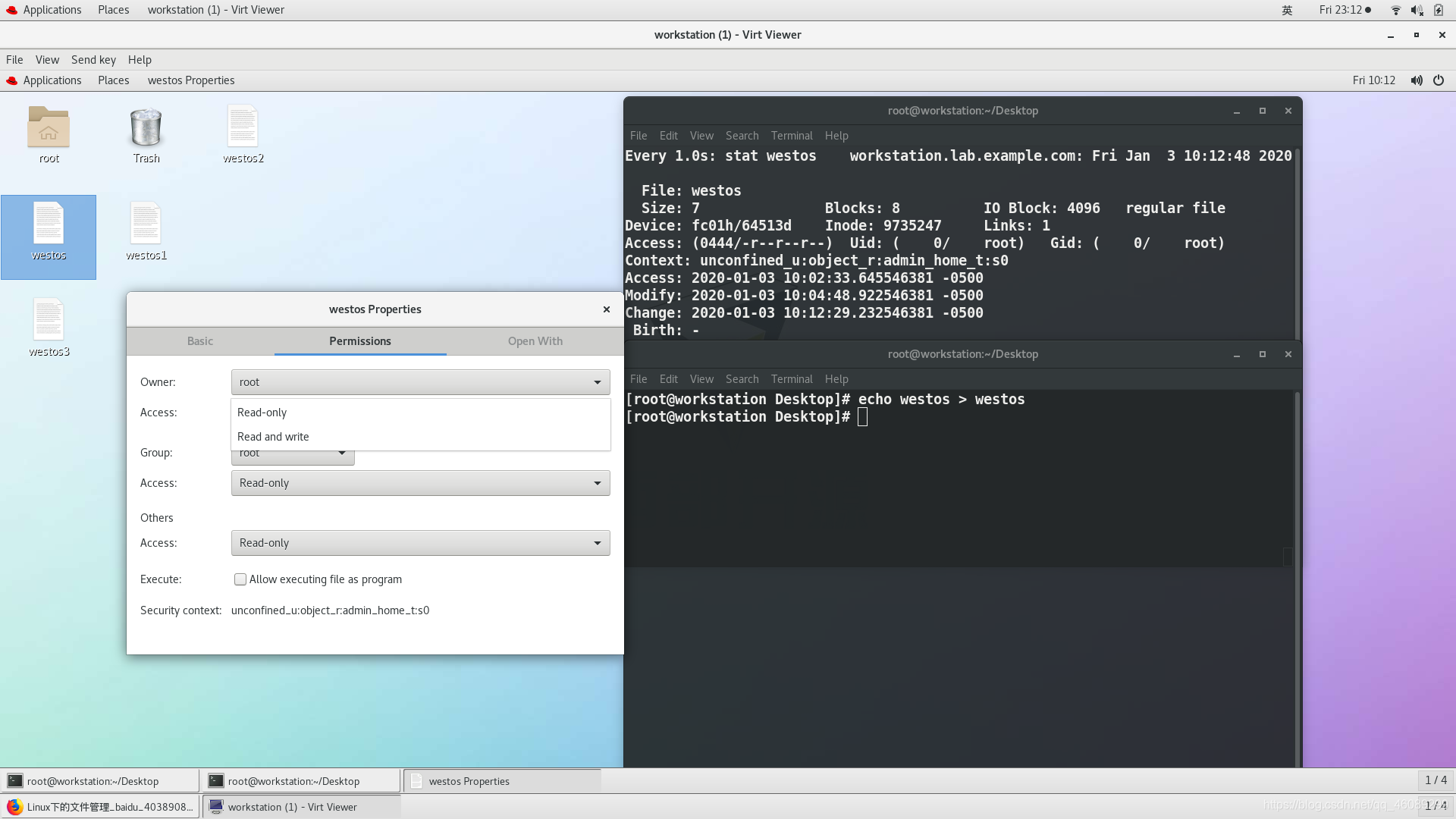The image size is (1456, 819).
Task: Enable Allow executing file as program checkbox
Action: coord(239,579)
